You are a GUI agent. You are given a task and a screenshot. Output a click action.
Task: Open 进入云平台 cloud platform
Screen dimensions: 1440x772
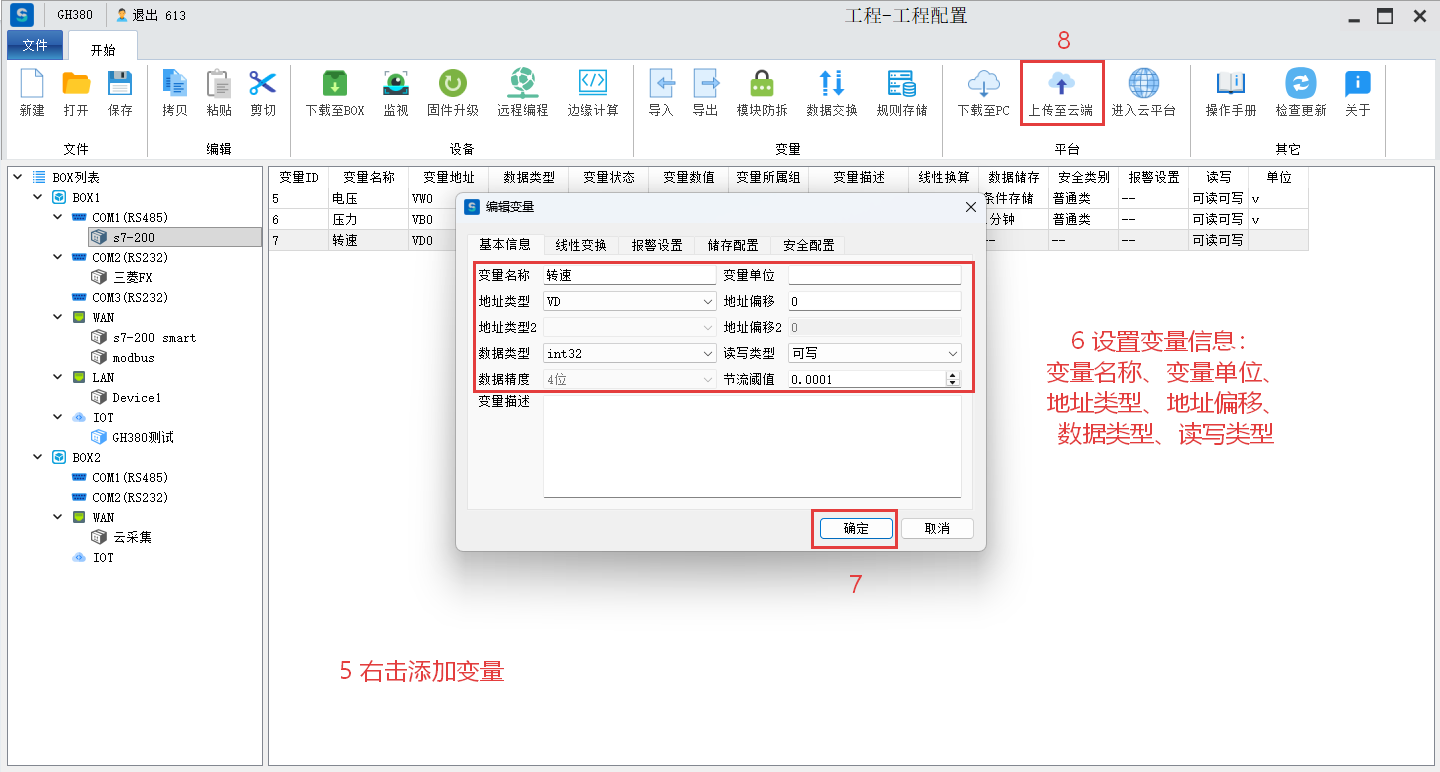pos(1144,83)
